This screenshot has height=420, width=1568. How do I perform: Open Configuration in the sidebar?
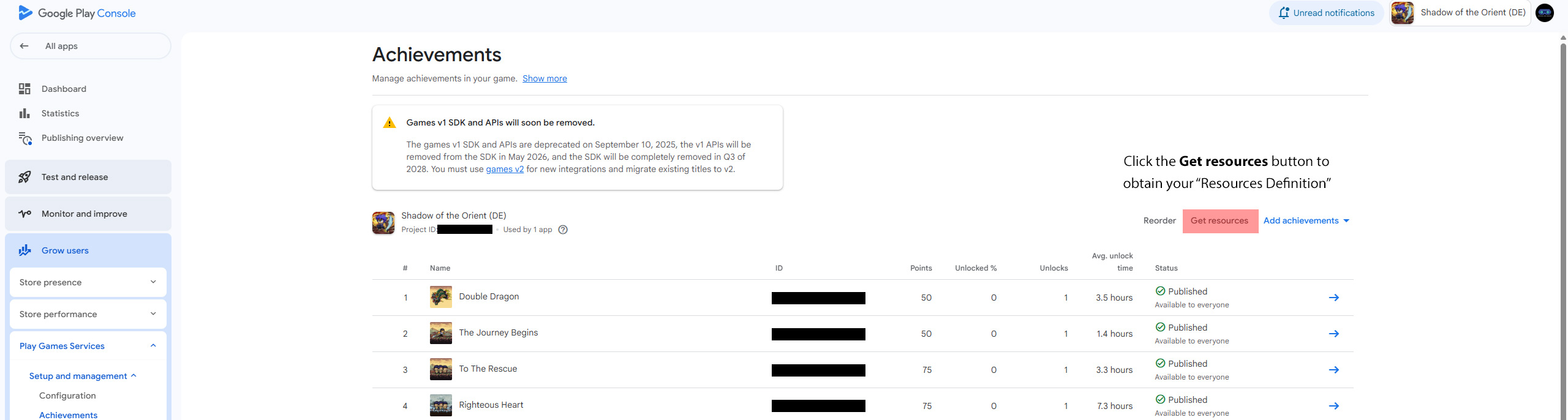pos(67,396)
